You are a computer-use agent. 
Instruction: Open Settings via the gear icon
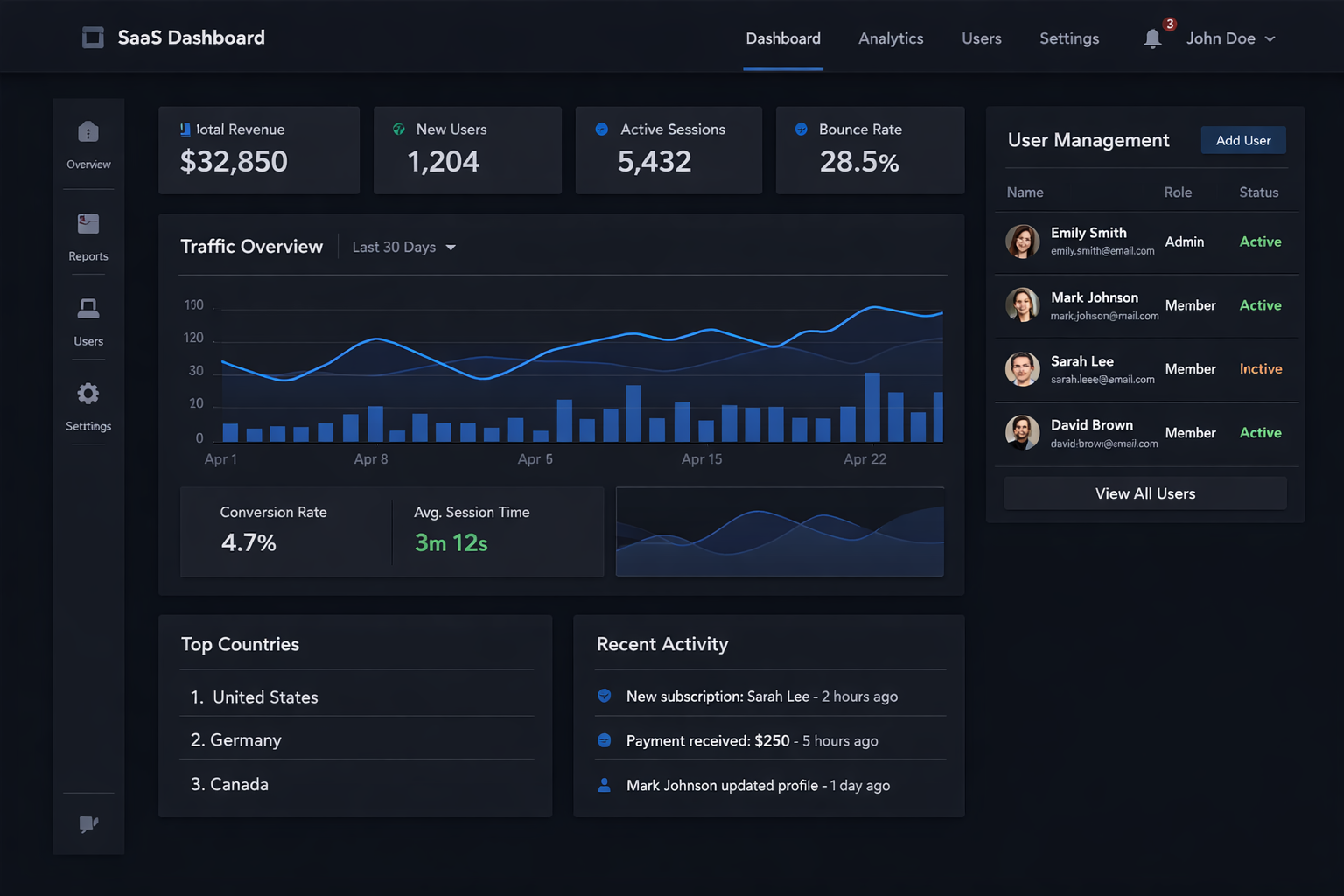[x=87, y=393]
